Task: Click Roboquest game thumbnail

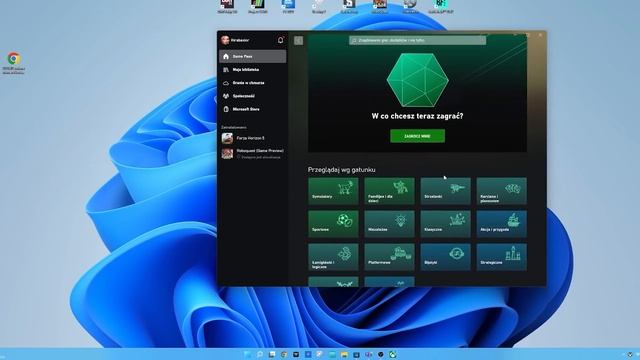Action: [227, 153]
